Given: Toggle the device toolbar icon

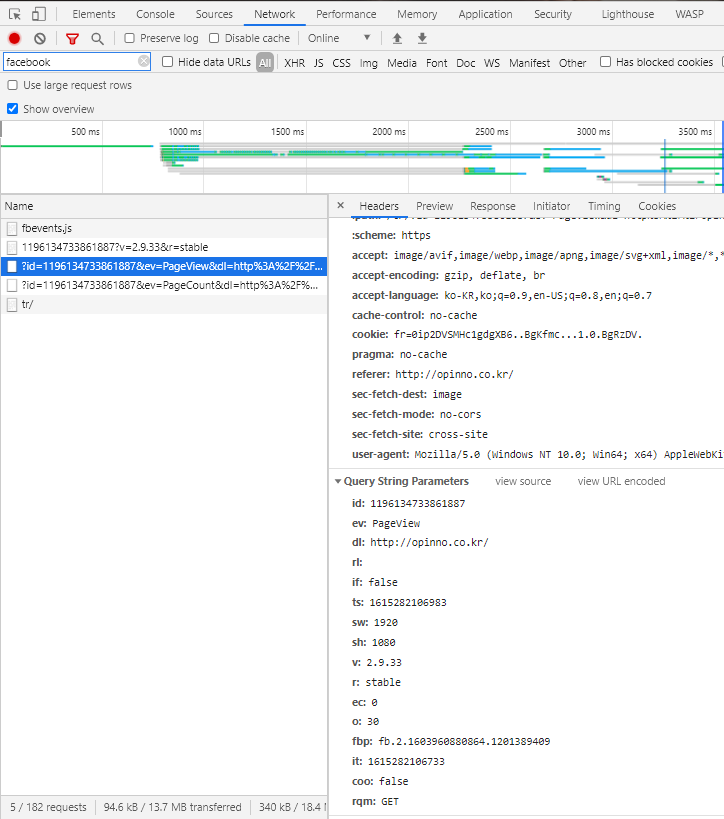Looking at the screenshot, I should click(x=38, y=14).
